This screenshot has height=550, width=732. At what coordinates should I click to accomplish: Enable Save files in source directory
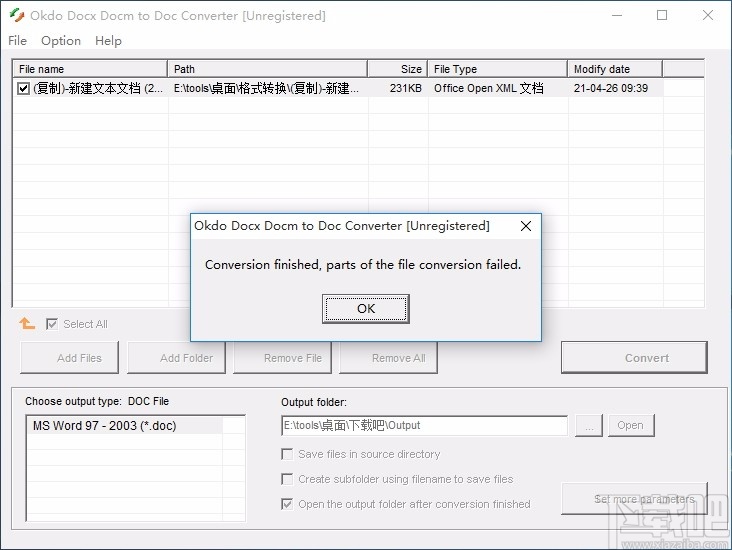287,454
